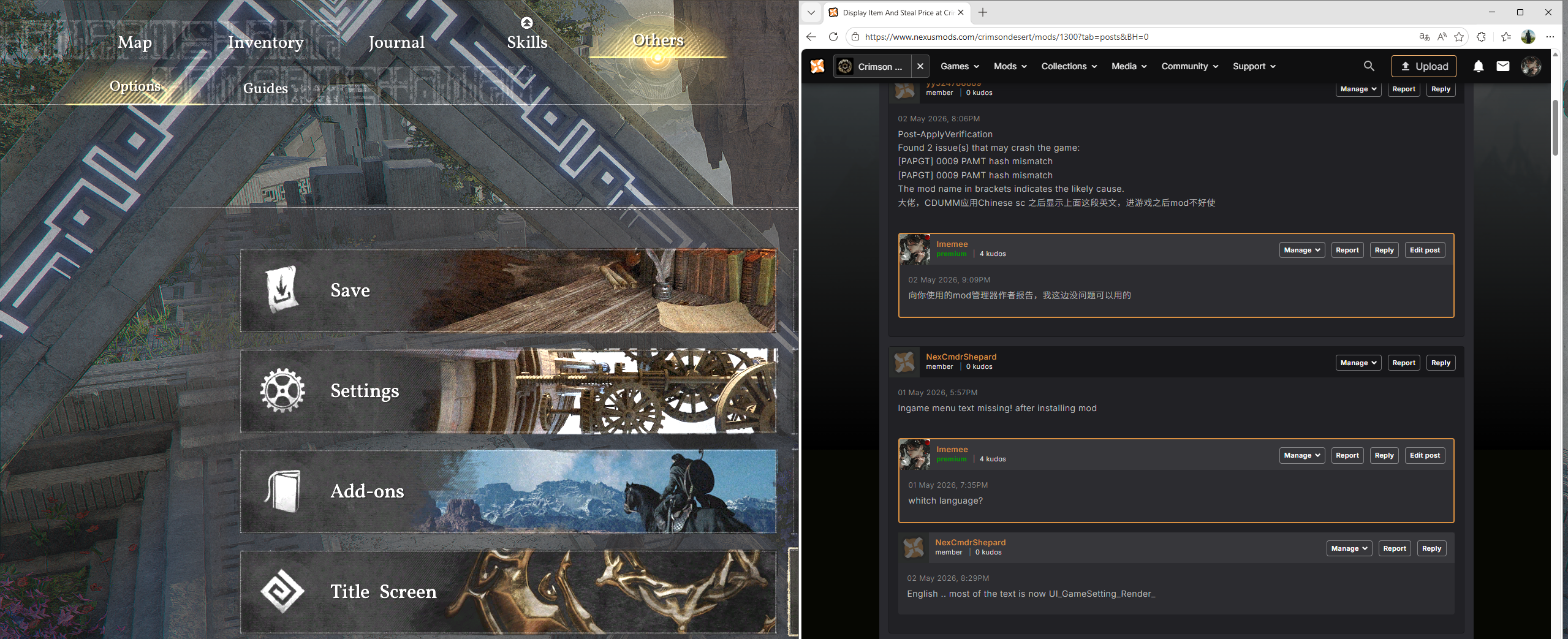Open the Add-ons menu entry in game
The image size is (1568, 639).
(x=508, y=491)
